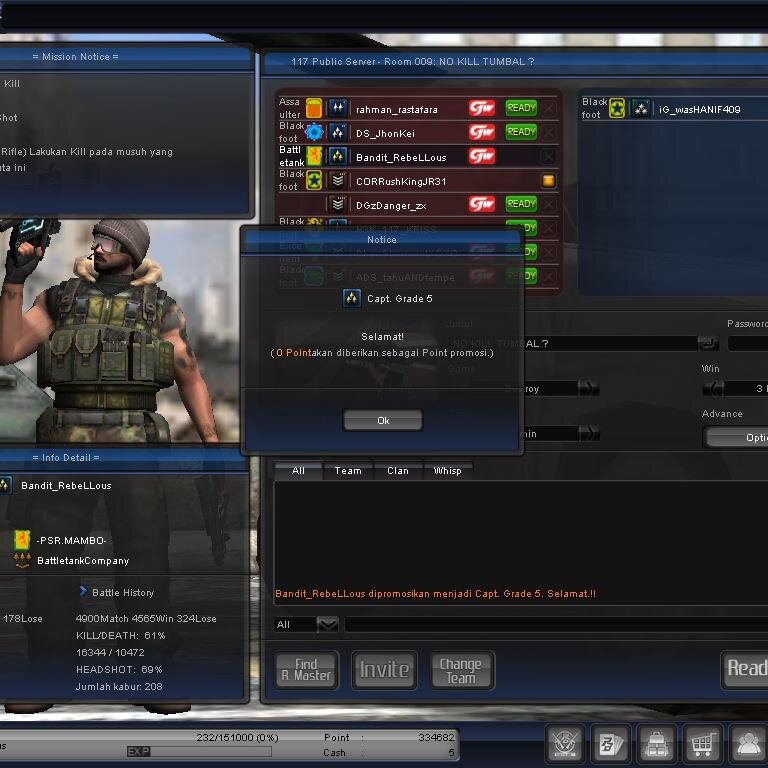The image size is (768, 768).
Task: Click the Ready button at right
Action: pos(745,669)
